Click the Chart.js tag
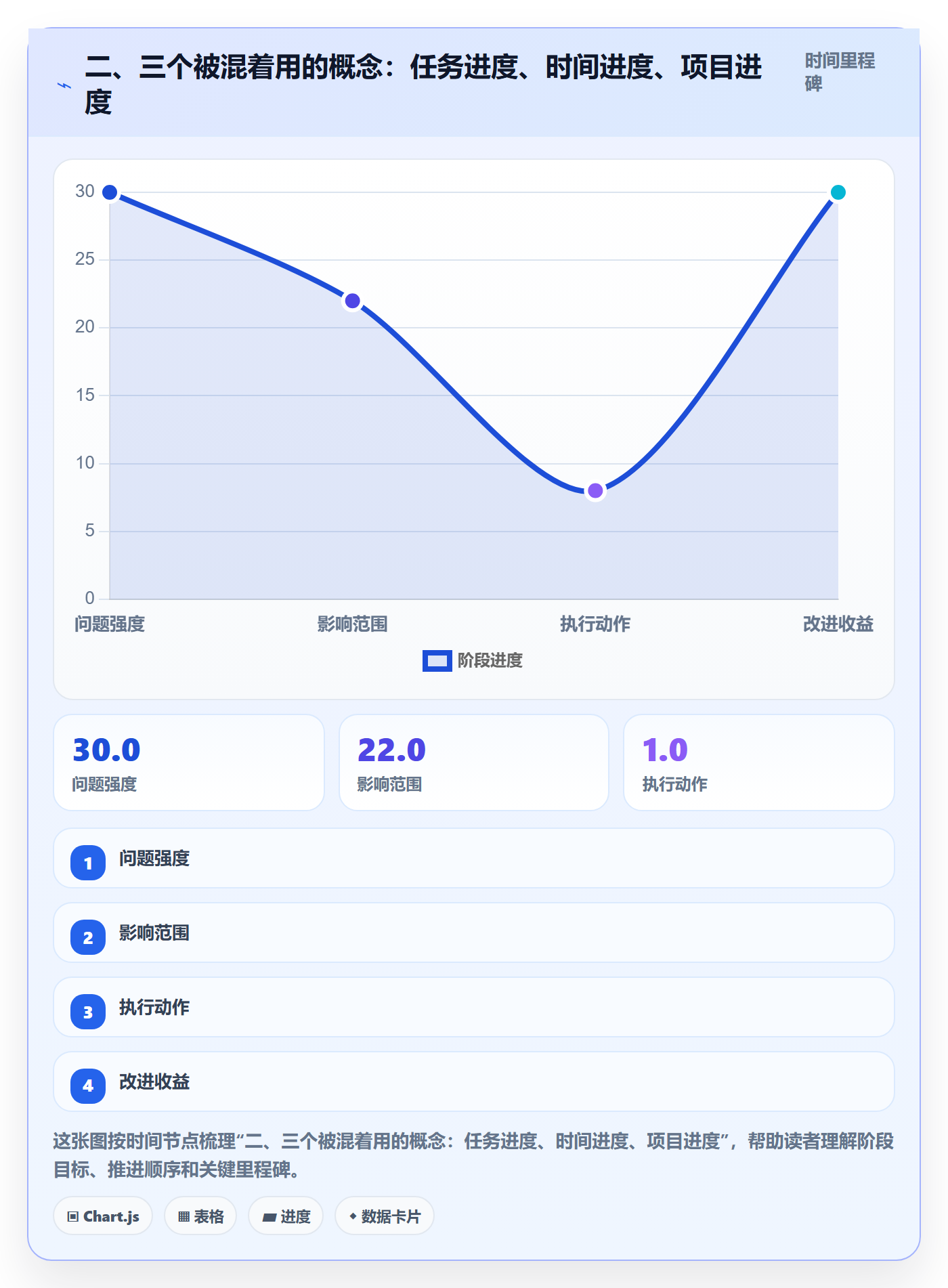Image resolution: width=948 pixels, height=1288 pixels. click(103, 1216)
